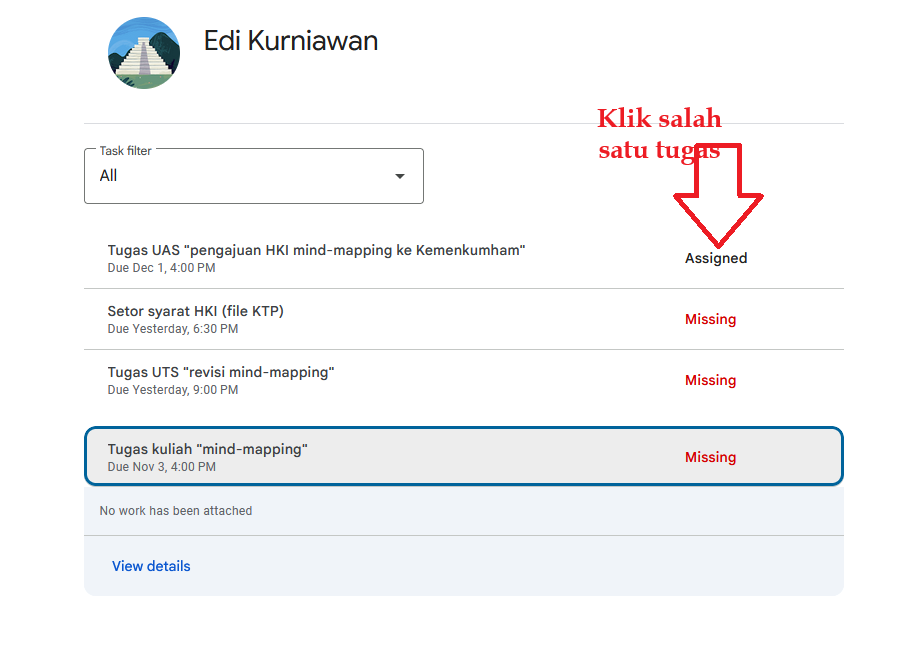Image resolution: width=902 pixels, height=665 pixels.
Task: Click the red "Klik salah satu tugas" text
Action: coord(659,134)
